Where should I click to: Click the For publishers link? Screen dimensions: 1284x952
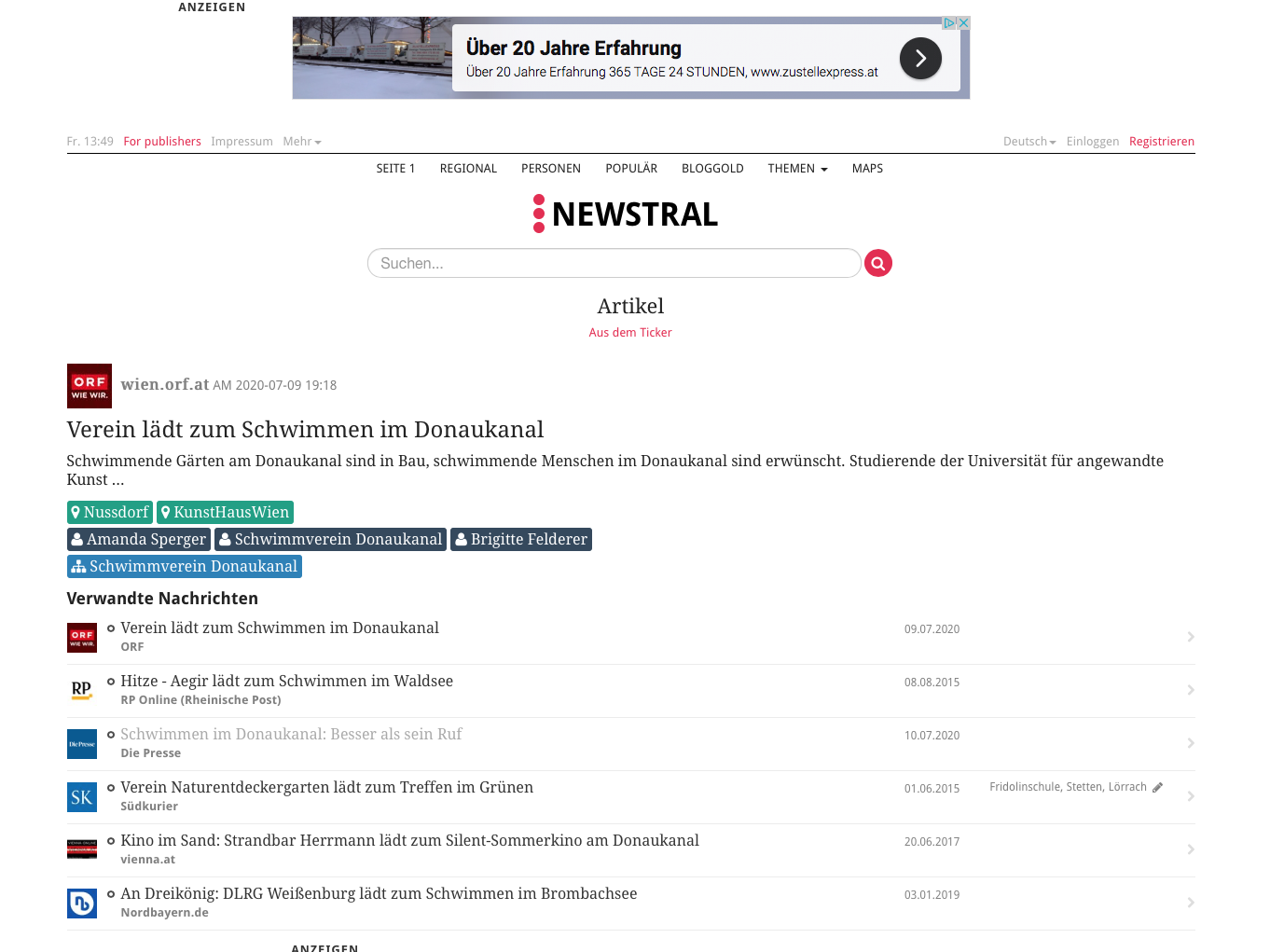(162, 142)
